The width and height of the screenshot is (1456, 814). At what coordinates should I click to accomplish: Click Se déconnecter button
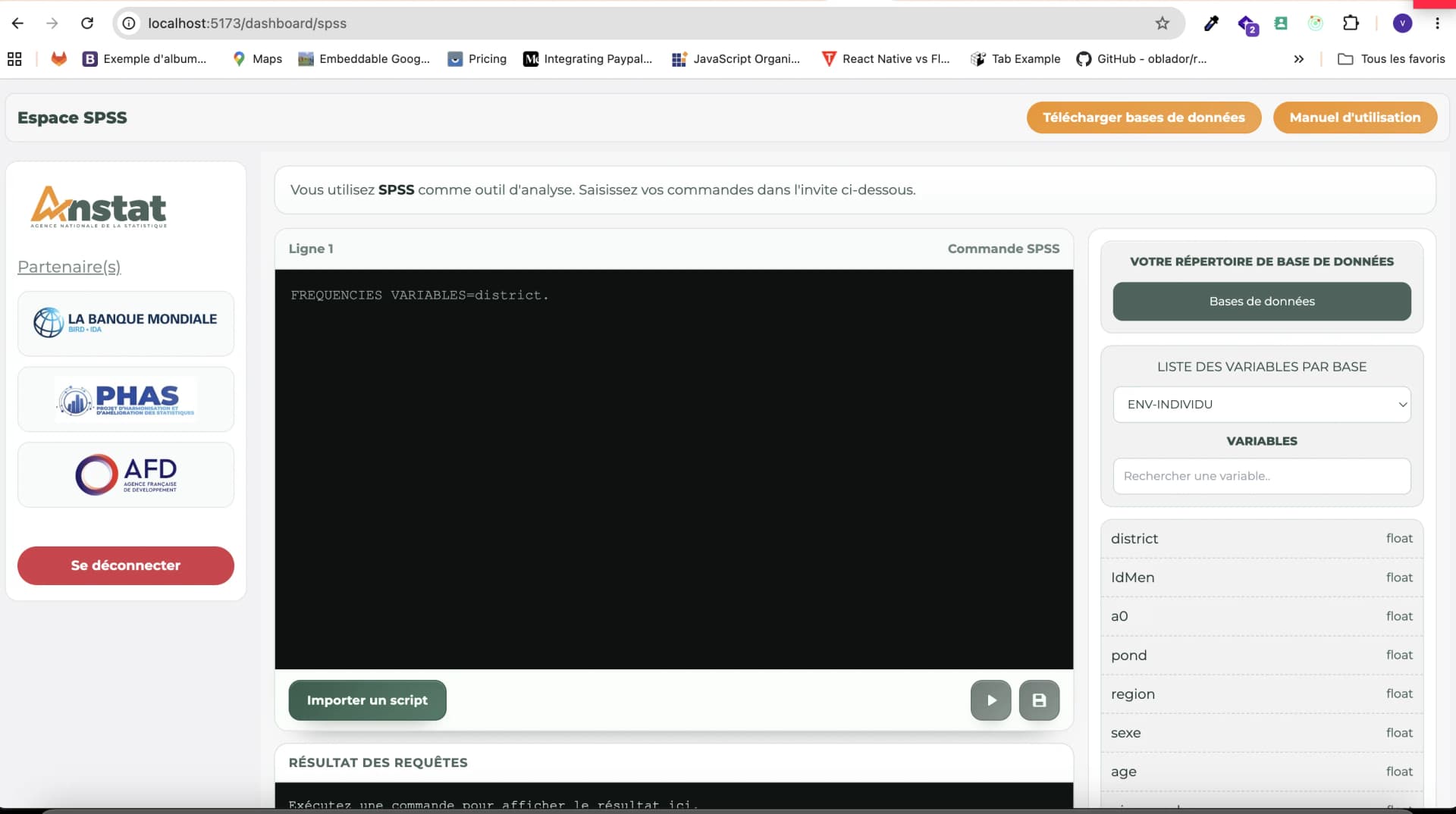point(126,565)
